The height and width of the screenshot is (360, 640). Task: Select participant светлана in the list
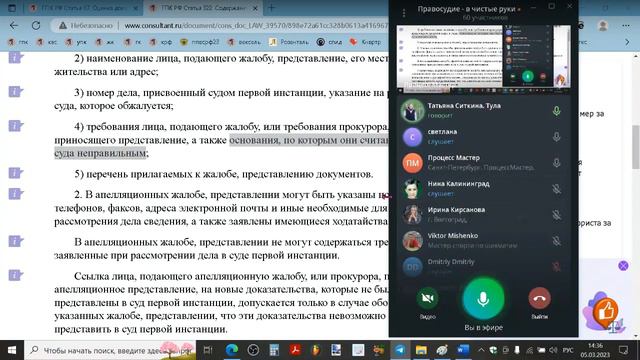(x=483, y=137)
